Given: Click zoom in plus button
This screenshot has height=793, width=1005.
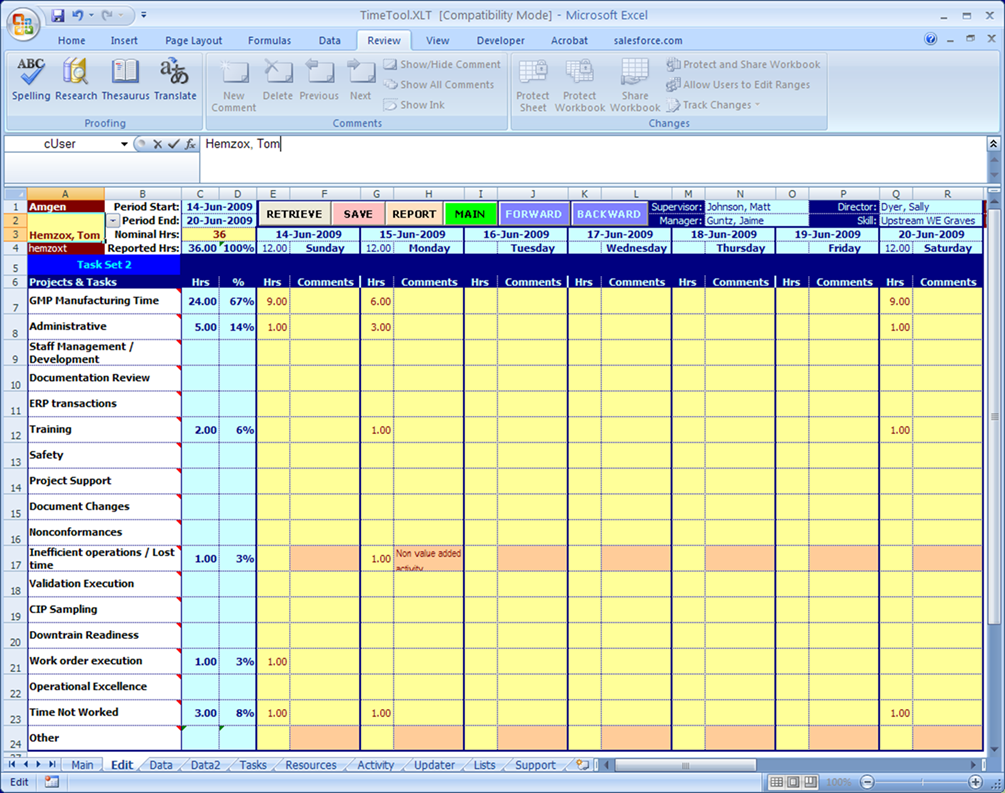Looking at the screenshot, I should [975, 782].
